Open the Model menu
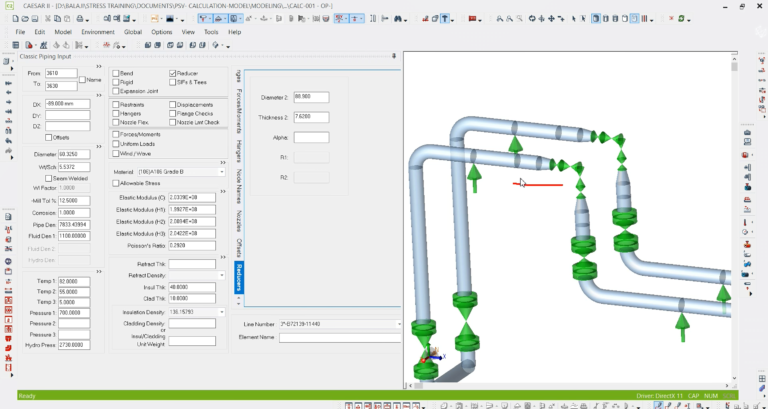 point(63,32)
